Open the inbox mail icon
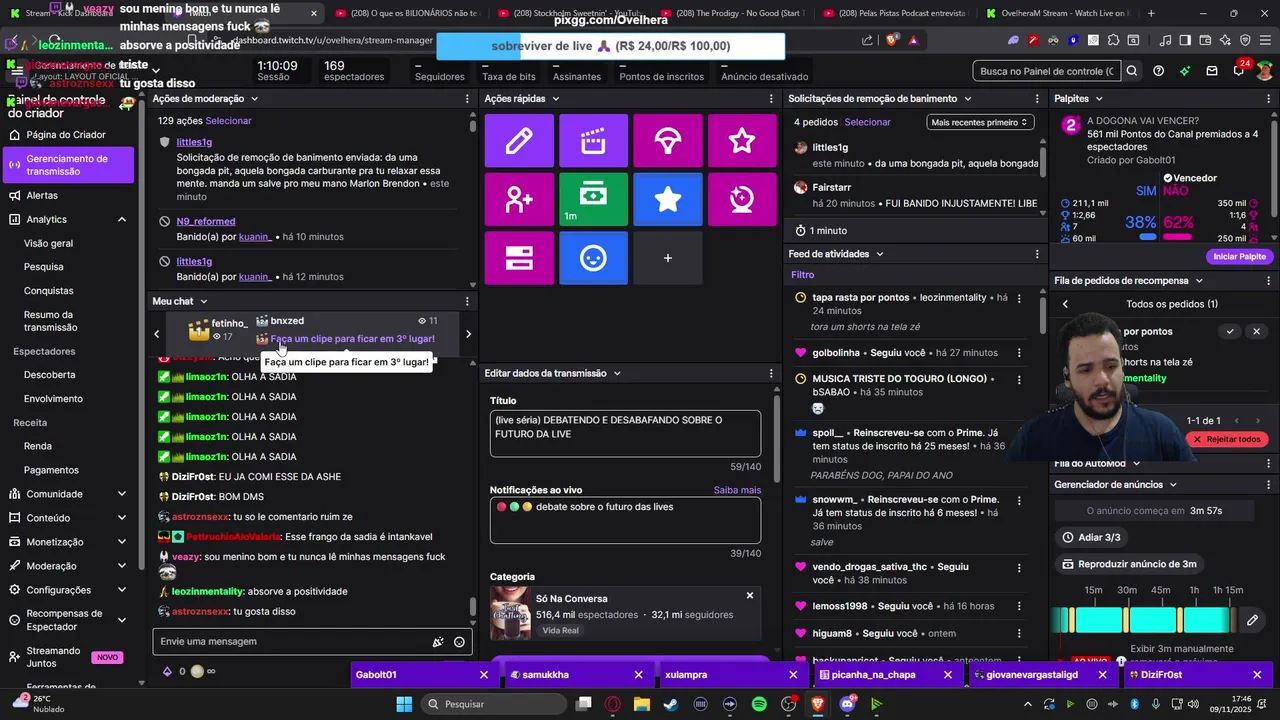 [x=1212, y=71]
